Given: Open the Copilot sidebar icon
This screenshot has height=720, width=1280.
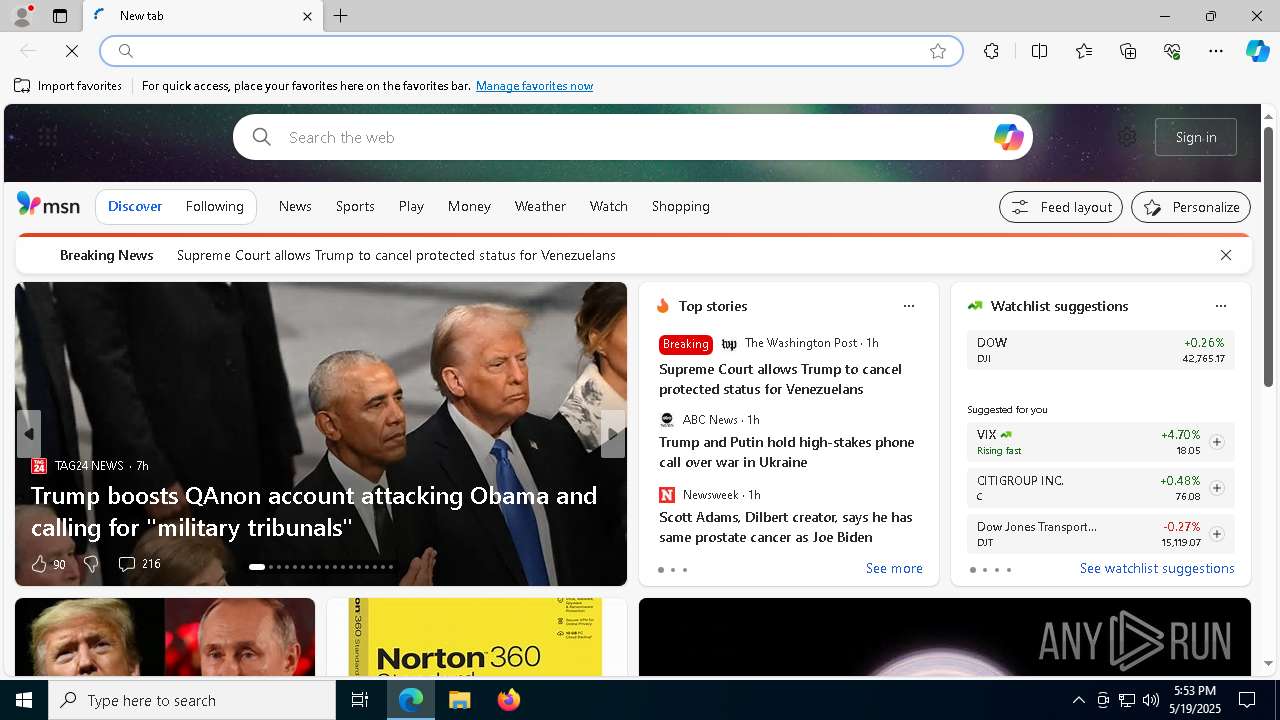Looking at the screenshot, I should [1258, 51].
